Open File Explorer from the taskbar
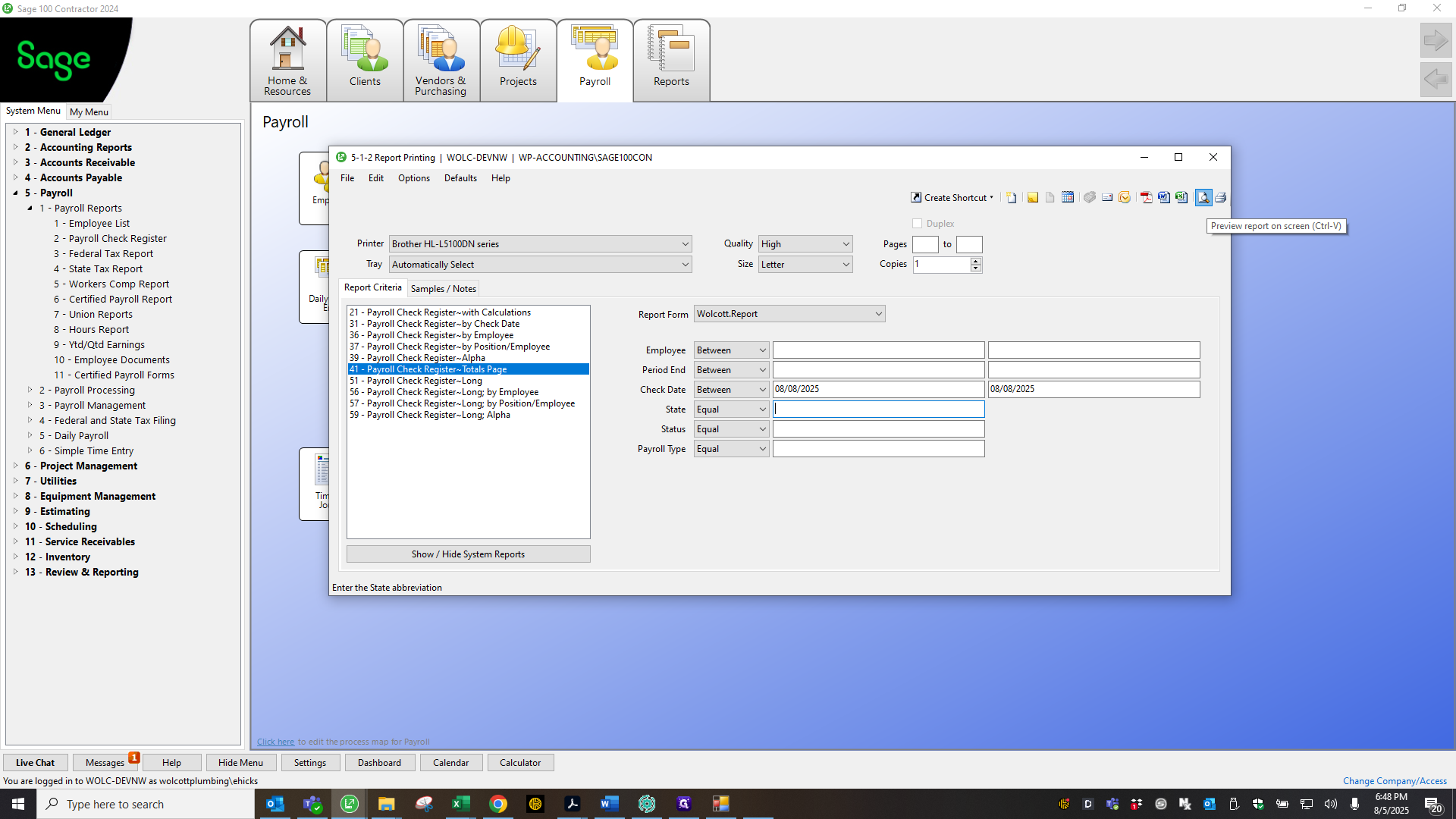1456x819 pixels. 387,804
